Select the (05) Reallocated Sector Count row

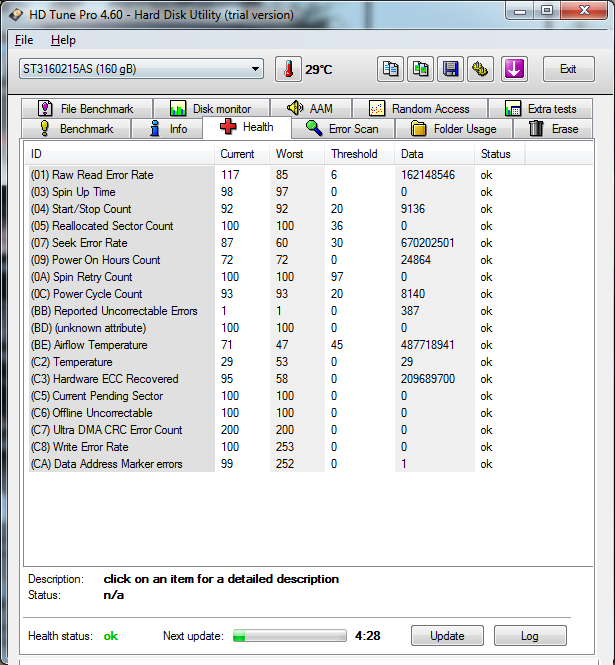(x=276, y=226)
